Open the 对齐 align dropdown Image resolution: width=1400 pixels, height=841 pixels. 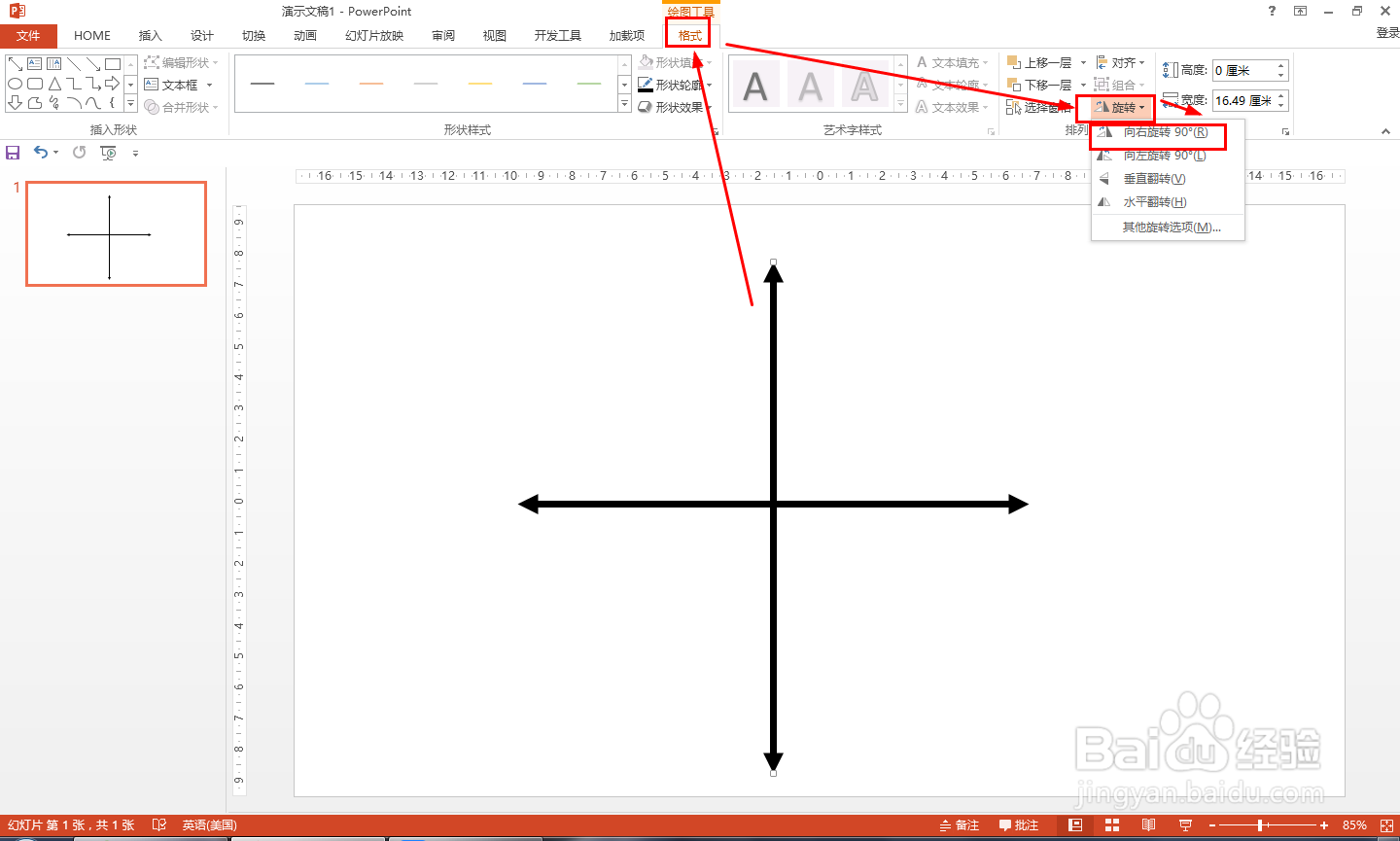(1121, 63)
